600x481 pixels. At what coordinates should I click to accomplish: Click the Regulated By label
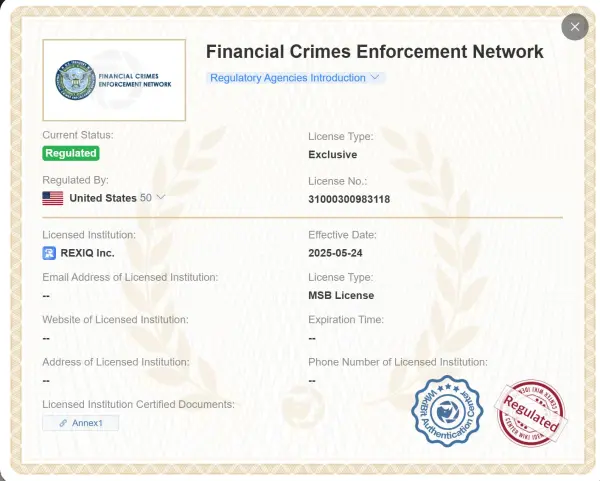[75, 180]
